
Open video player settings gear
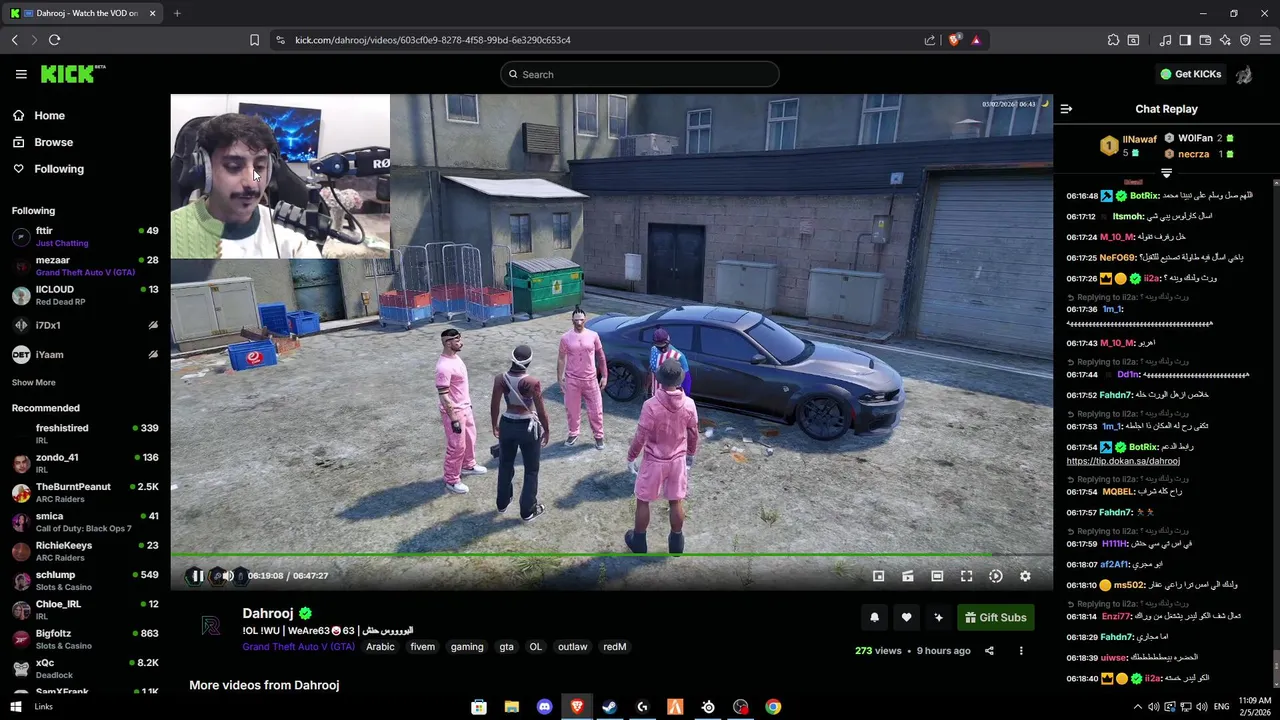[x=1025, y=576]
